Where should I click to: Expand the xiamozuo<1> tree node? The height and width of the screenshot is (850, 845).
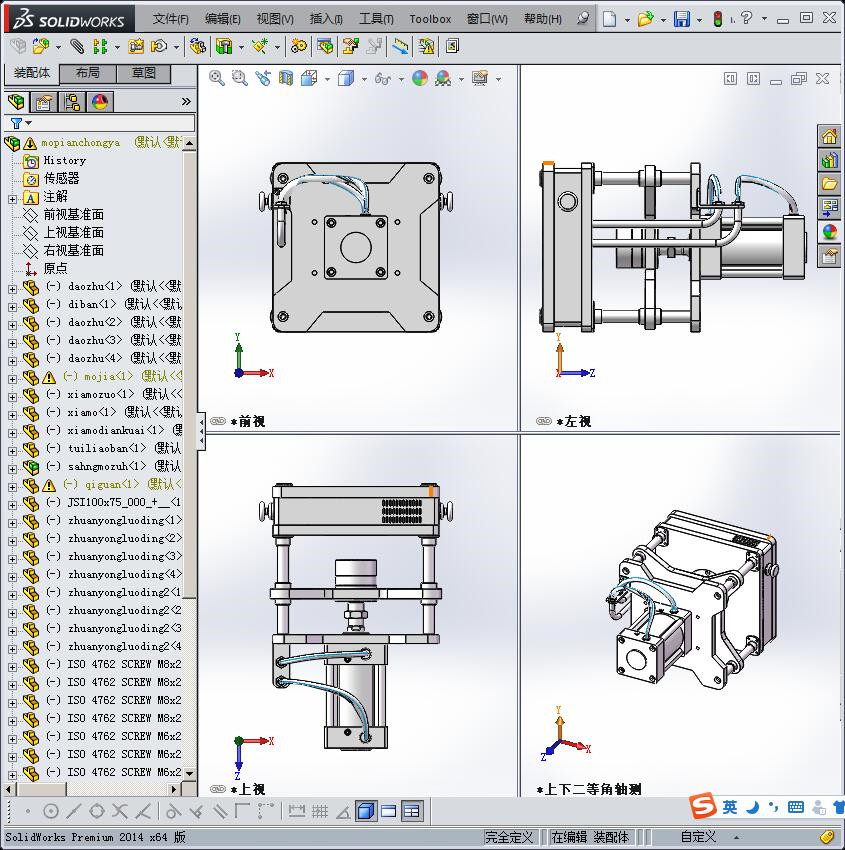tap(12, 397)
